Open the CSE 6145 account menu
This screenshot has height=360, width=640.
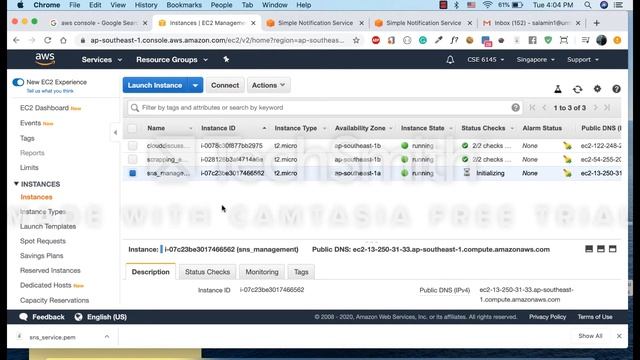coord(485,60)
